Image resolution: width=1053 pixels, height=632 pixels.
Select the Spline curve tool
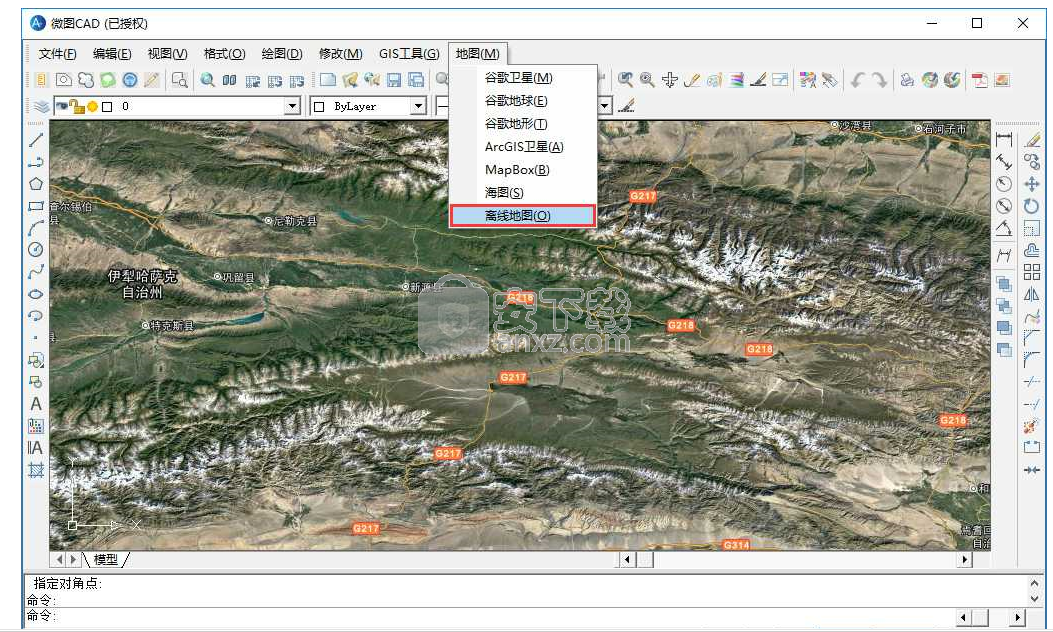coord(36,272)
